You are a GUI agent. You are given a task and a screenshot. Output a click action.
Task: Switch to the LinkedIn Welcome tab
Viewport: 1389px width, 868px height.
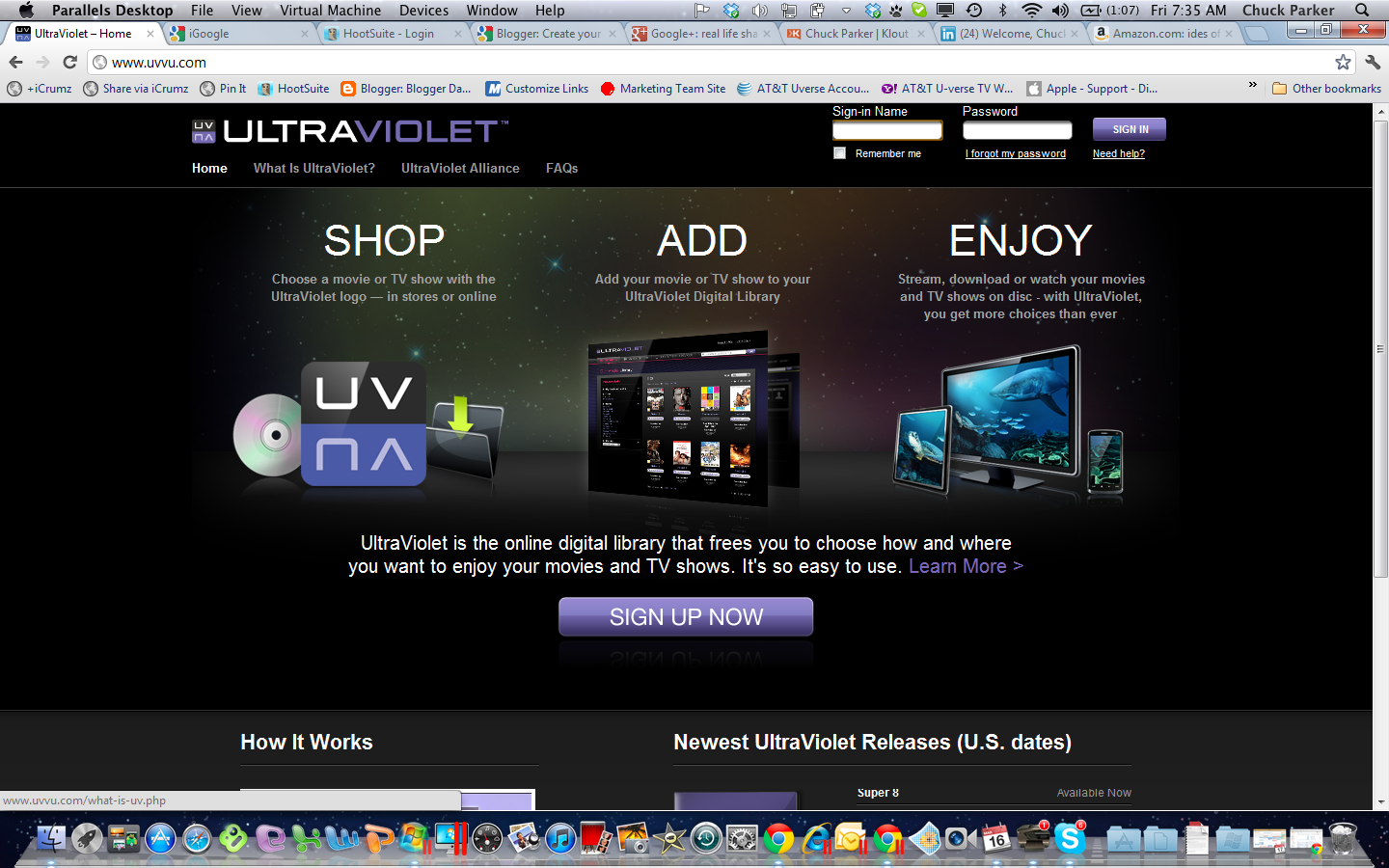pyautogui.click(x=1010, y=33)
